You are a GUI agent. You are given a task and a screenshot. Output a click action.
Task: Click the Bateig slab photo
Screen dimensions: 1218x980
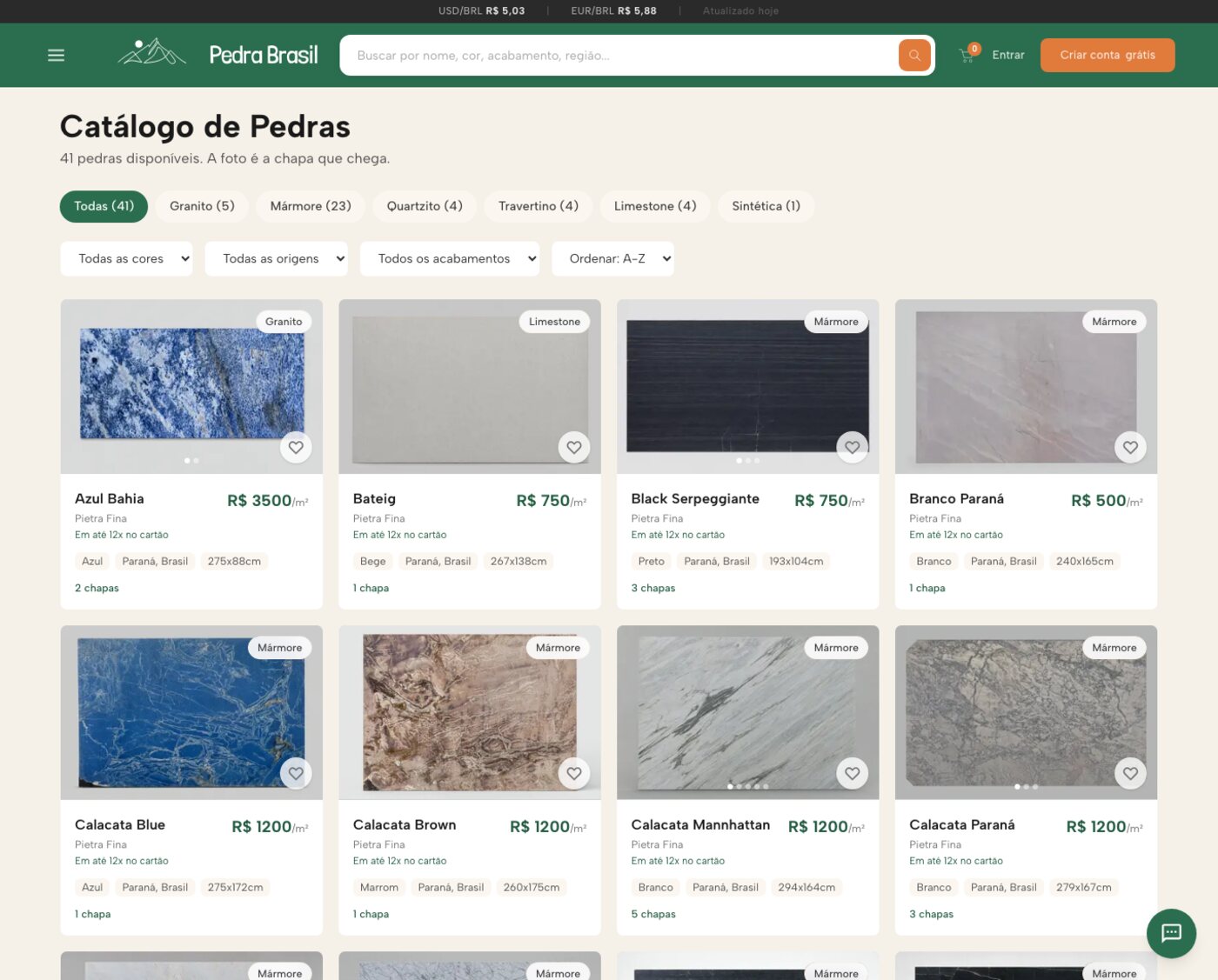[470, 387]
